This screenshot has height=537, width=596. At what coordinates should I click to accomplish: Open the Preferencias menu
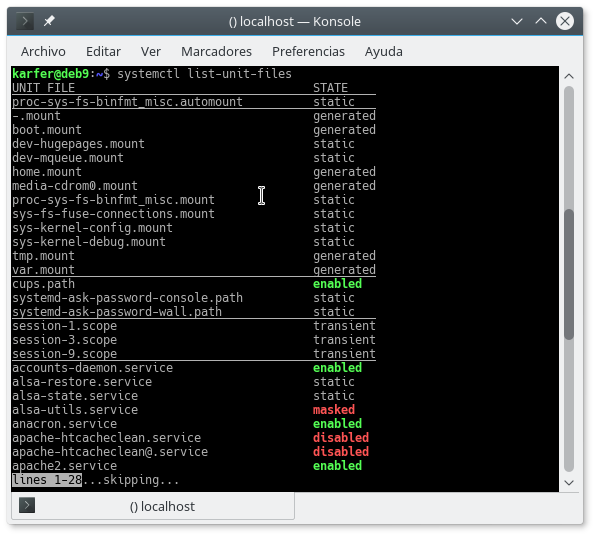[308, 52]
